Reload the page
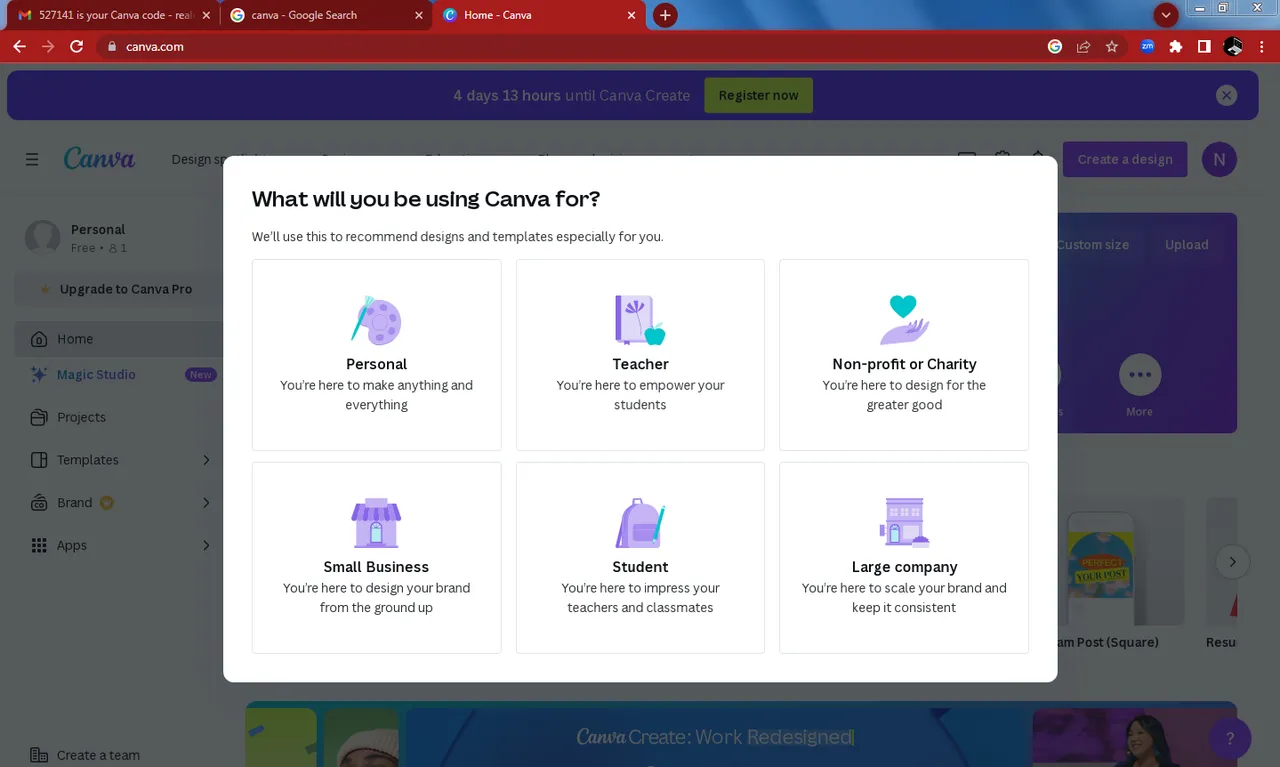 click(76, 46)
